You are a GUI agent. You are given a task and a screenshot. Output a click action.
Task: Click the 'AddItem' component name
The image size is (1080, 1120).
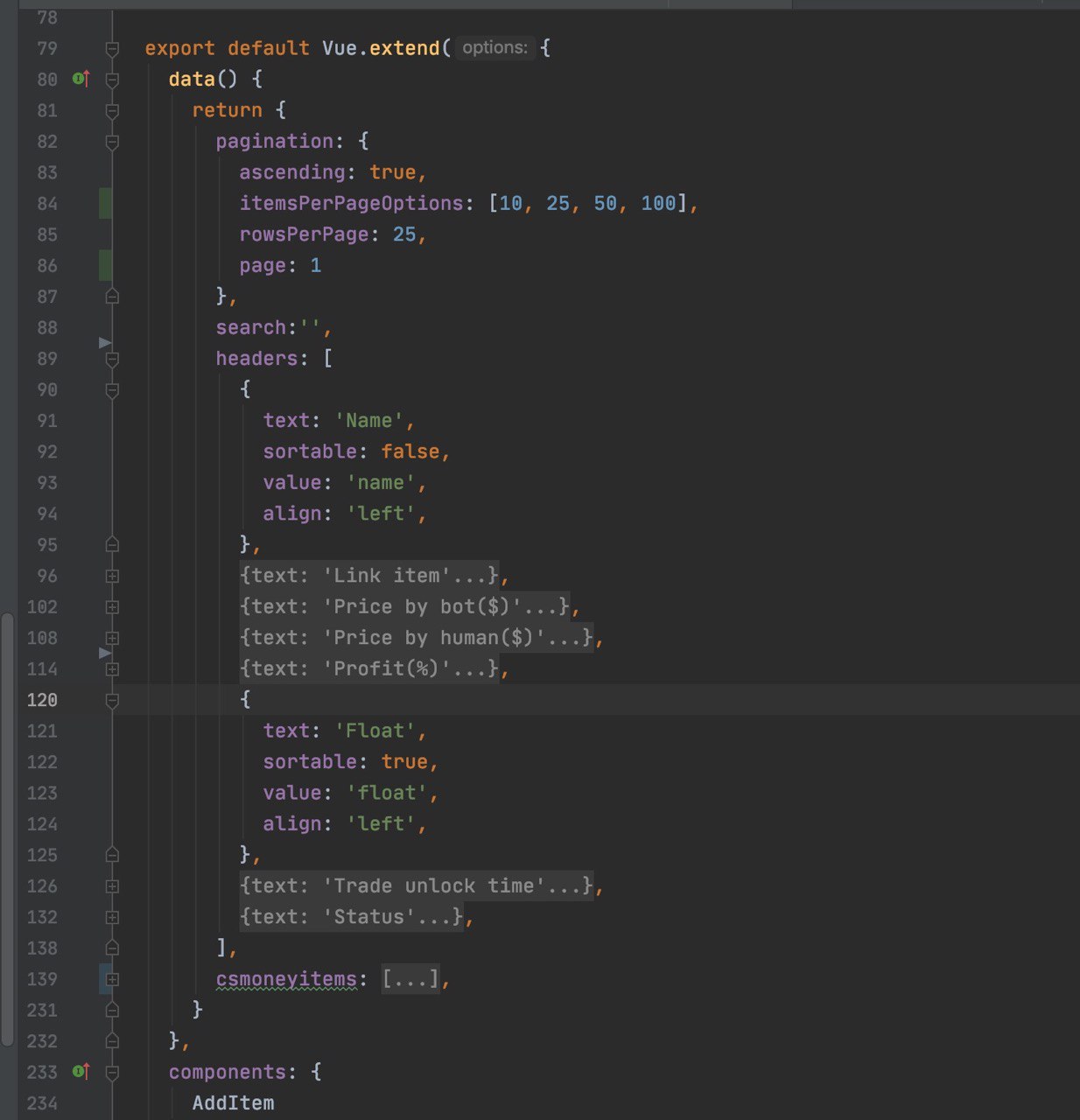(x=234, y=1102)
